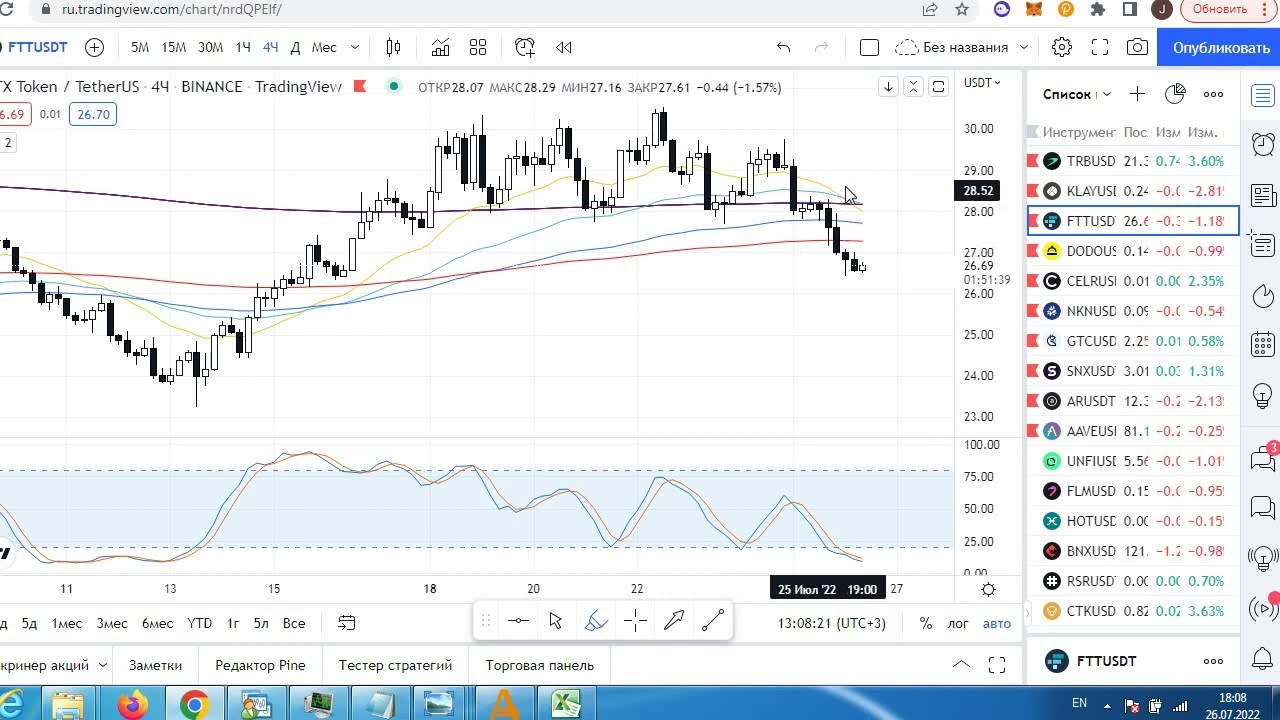Screen dimensions: 1280x720
Task: Select the crosshair tool
Action: point(635,622)
